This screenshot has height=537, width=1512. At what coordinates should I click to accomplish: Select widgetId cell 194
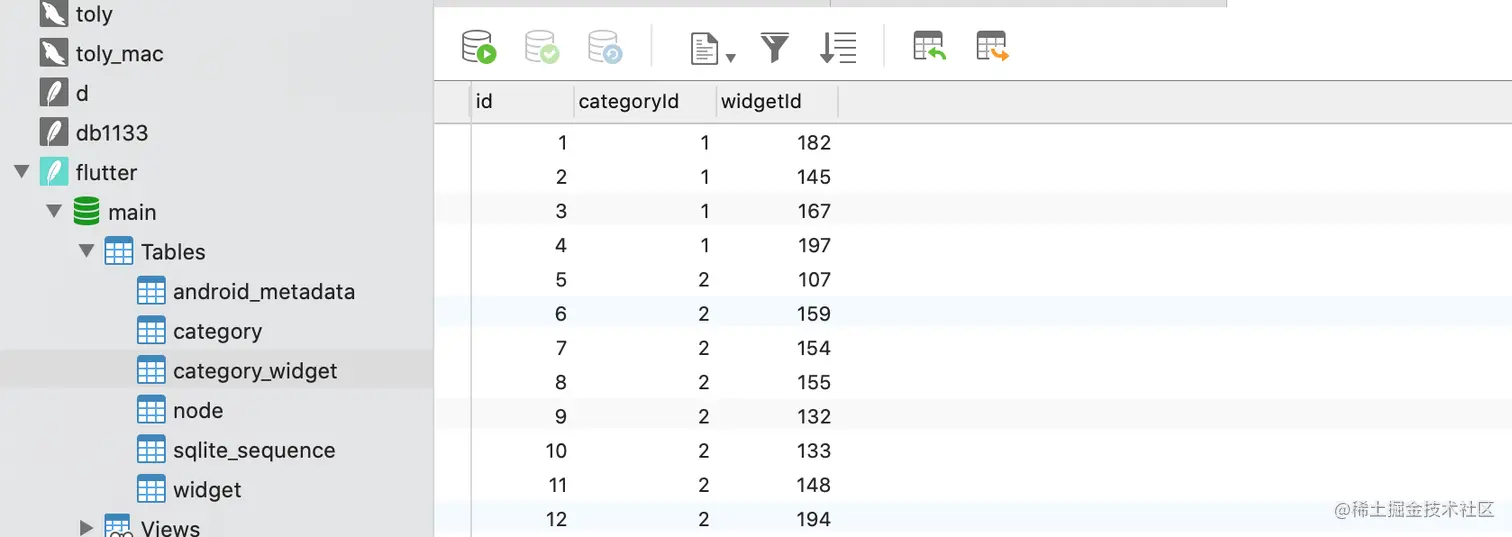pos(814,519)
